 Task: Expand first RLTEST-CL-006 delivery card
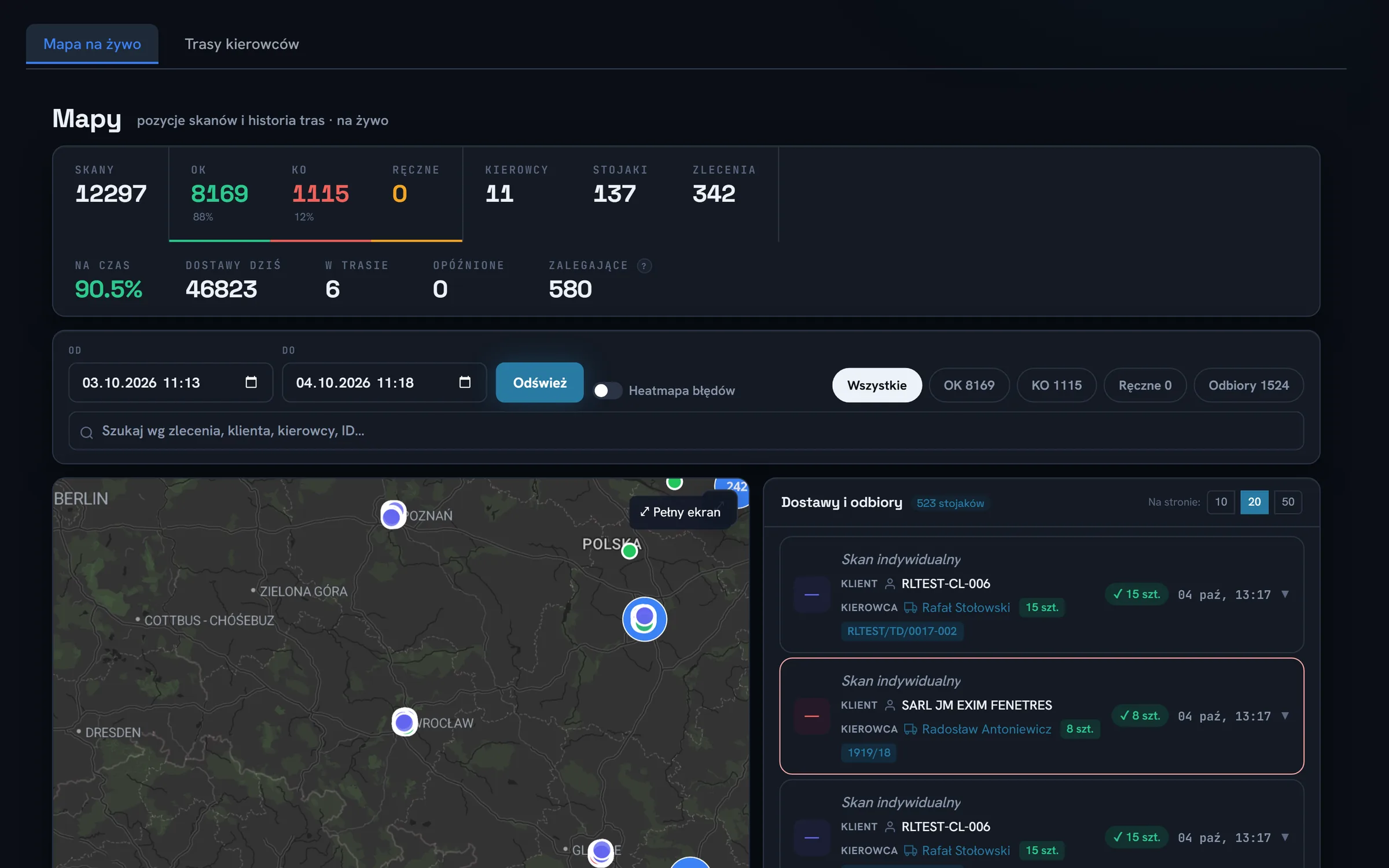pyautogui.click(x=1285, y=595)
